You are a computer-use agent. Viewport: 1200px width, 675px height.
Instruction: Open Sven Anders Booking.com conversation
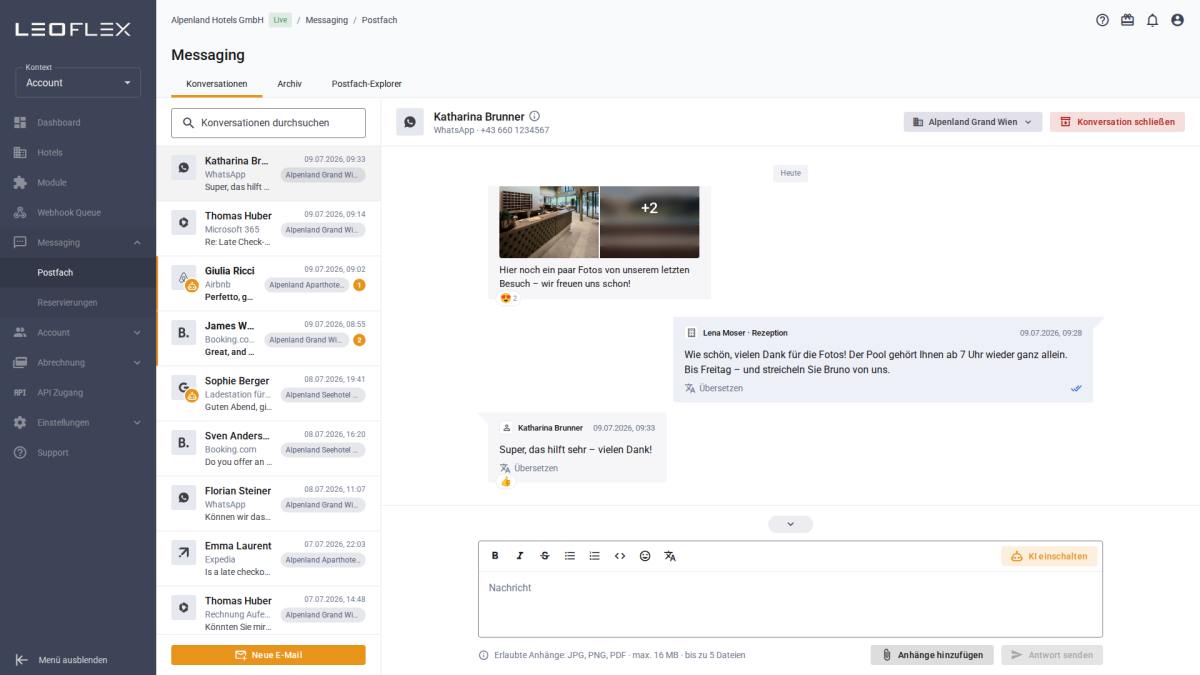pos(268,448)
